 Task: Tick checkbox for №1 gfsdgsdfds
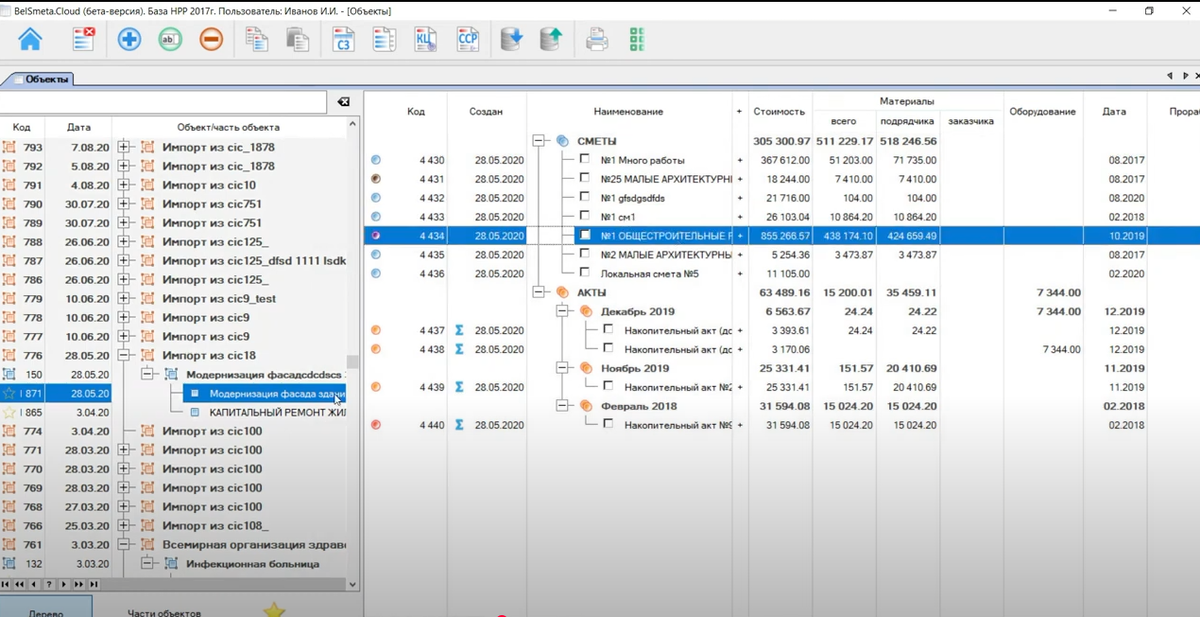585,197
